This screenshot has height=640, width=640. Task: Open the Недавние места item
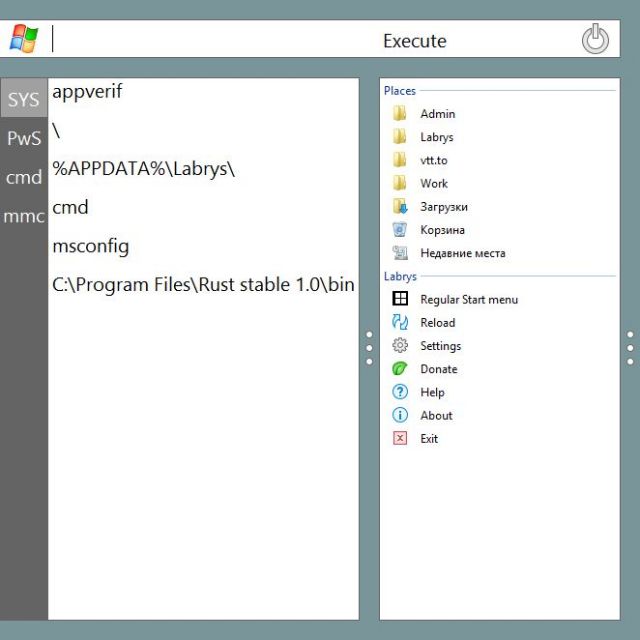pos(462,253)
